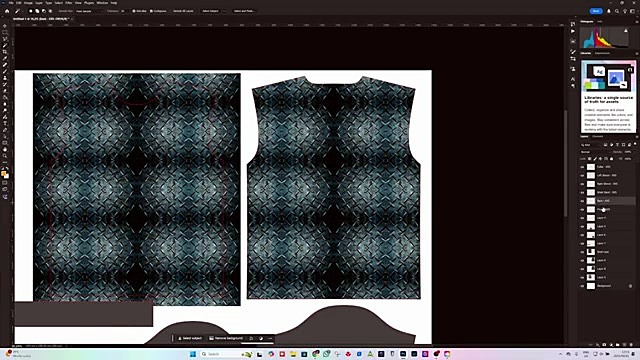The width and height of the screenshot is (640, 360).
Task: Select the Background layer name
Action: [604, 286]
